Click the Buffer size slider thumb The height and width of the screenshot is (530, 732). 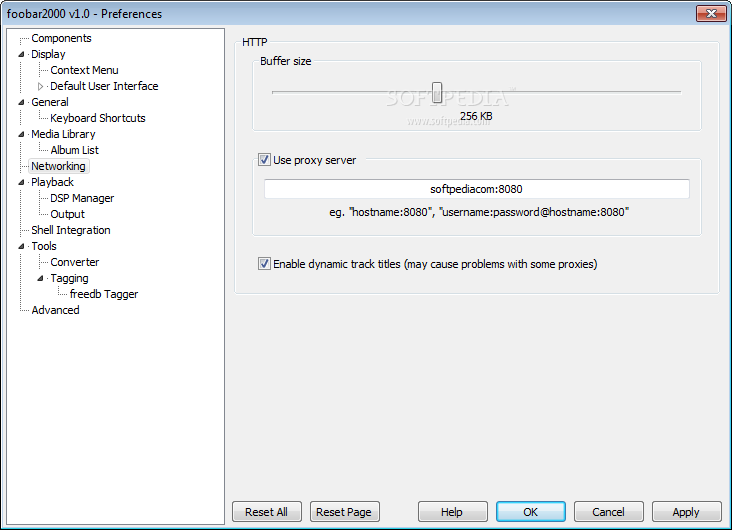pos(437,92)
